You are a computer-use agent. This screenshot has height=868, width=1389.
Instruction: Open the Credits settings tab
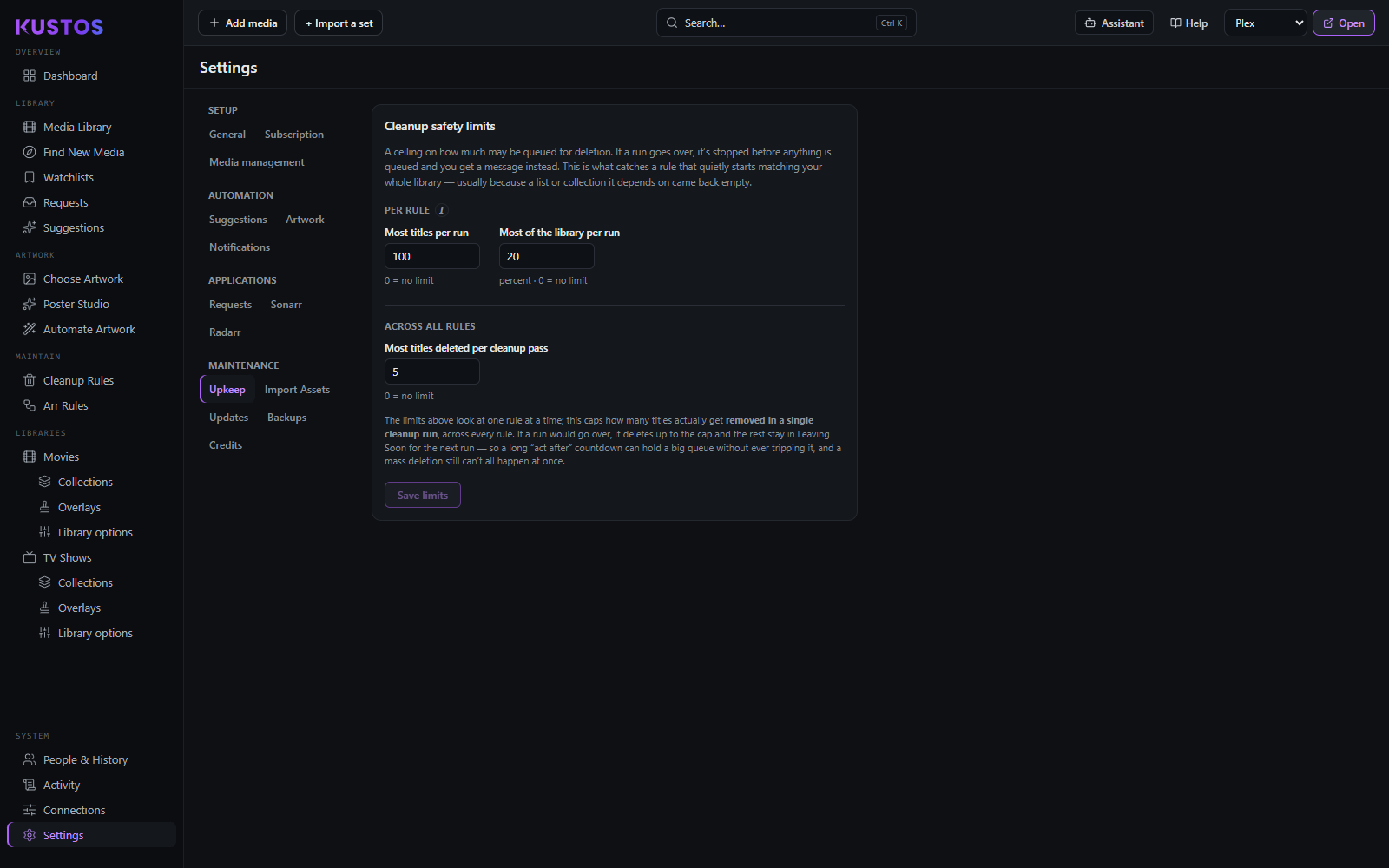coord(226,445)
